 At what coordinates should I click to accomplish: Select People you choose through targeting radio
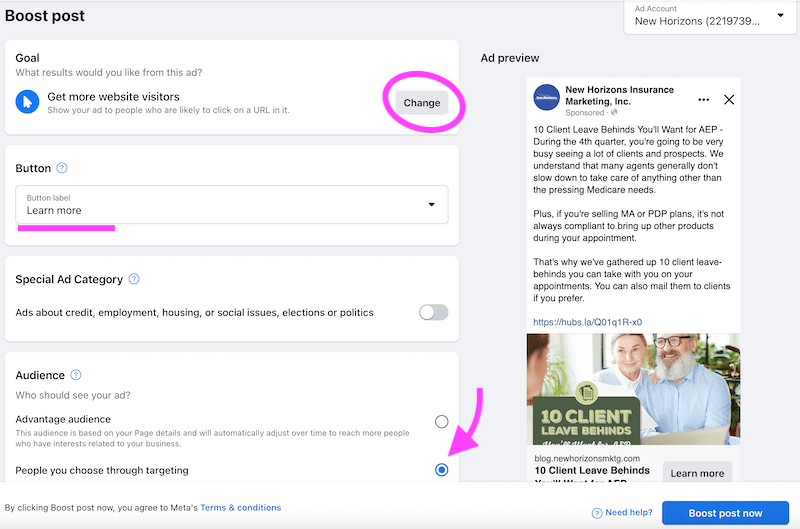pyautogui.click(x=441, y=469)
